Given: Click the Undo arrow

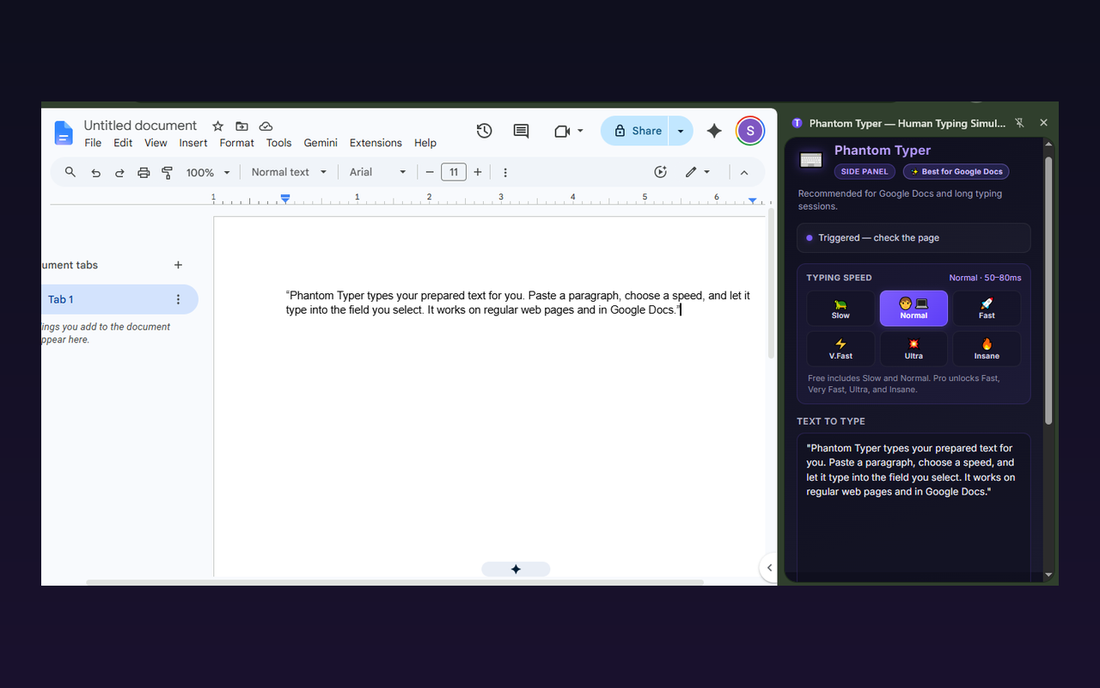Looking at the screenshot, I should [95, 173].
